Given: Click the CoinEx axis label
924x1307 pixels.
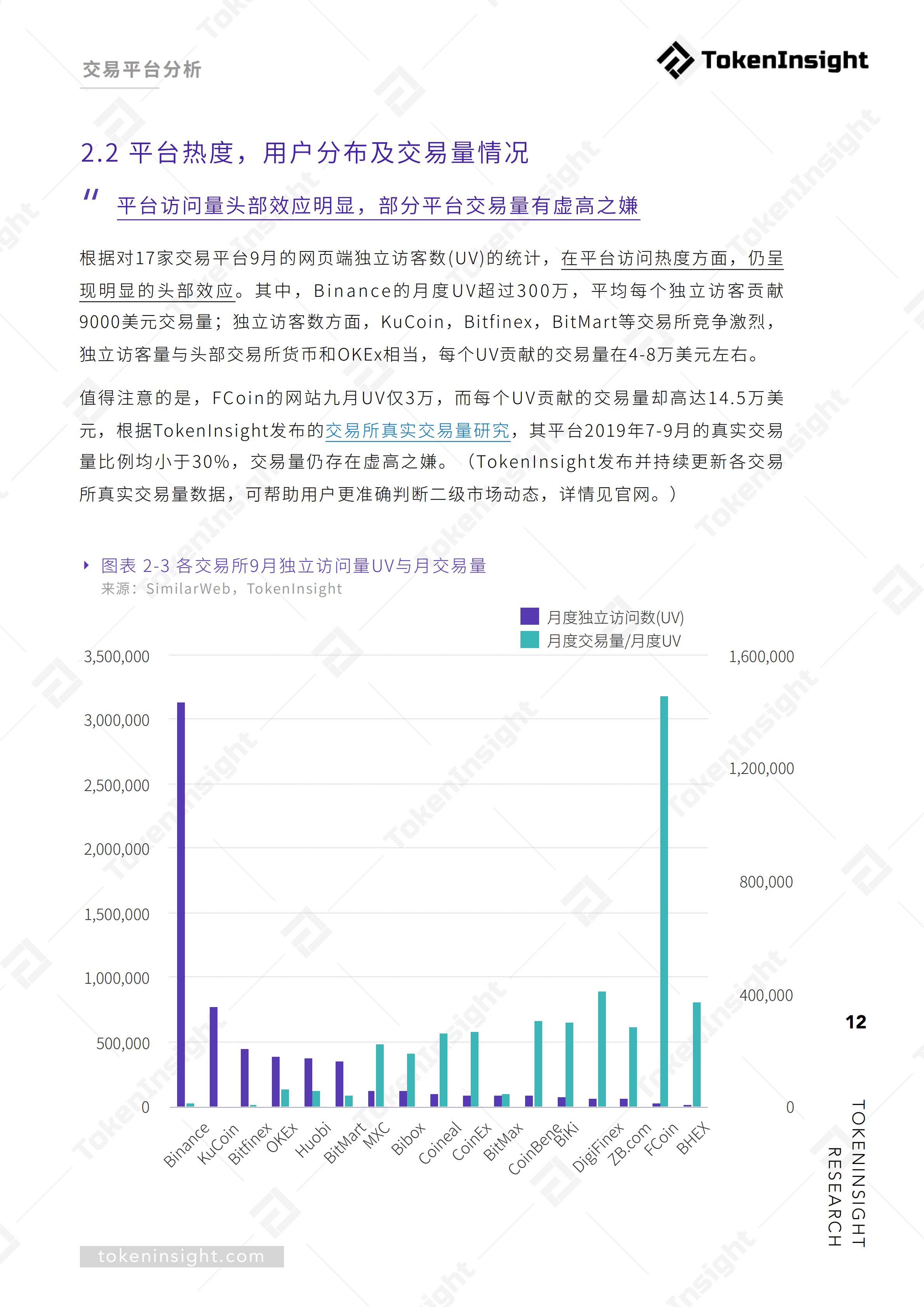Looking at the screenshot, I should pyautogui.click(x=472, y=1142).
